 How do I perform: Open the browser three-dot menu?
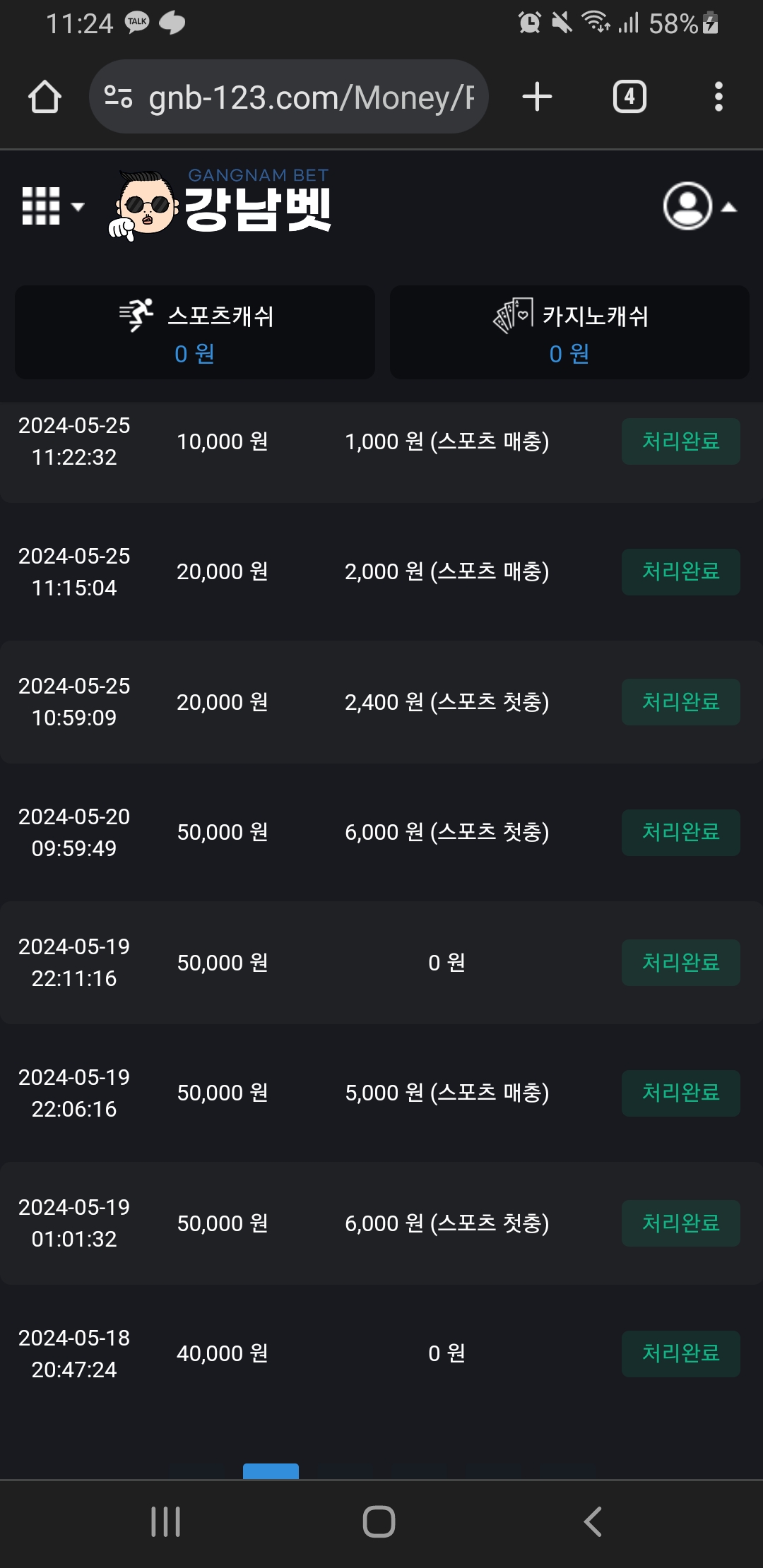tap(718, 97)
